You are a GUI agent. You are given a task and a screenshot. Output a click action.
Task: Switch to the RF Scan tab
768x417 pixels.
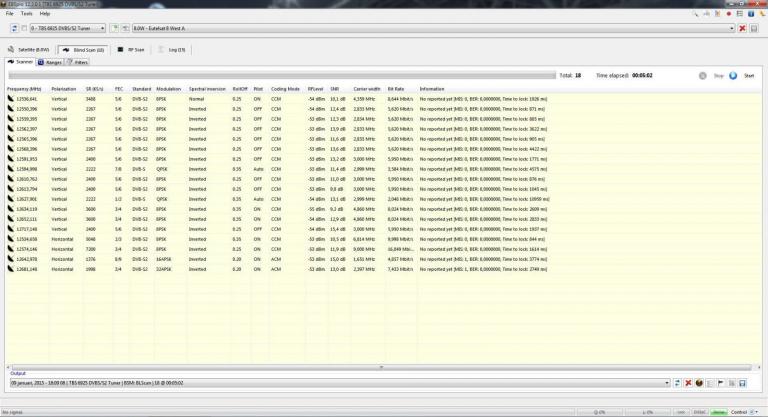point(133,48)
